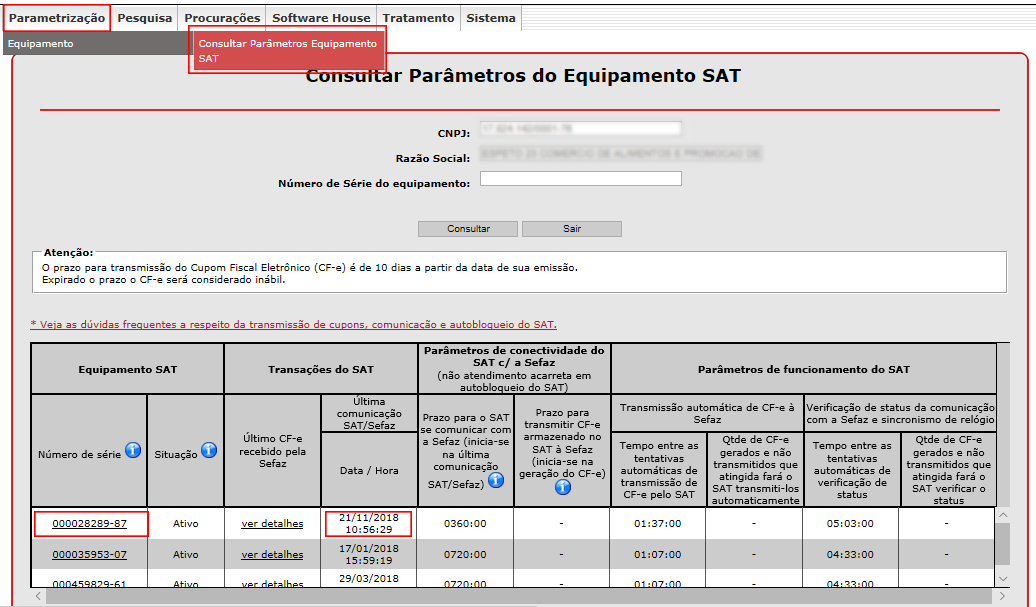The height and width of the screenshot is (607, 1036).
Task: Open the Procurações menu
Action: click(222, 18)
